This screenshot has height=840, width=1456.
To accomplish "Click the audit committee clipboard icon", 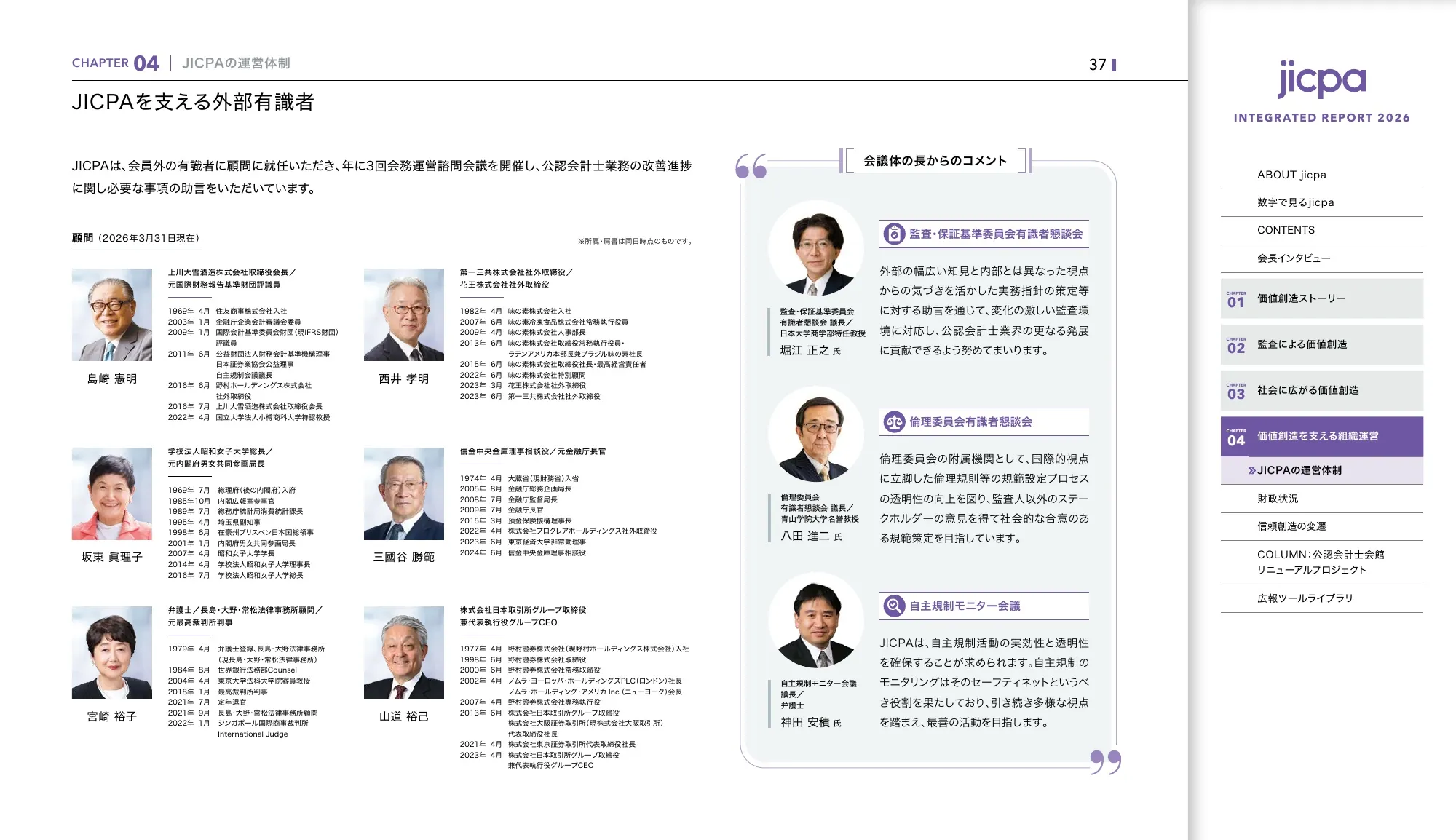I will tap(893, 234).
